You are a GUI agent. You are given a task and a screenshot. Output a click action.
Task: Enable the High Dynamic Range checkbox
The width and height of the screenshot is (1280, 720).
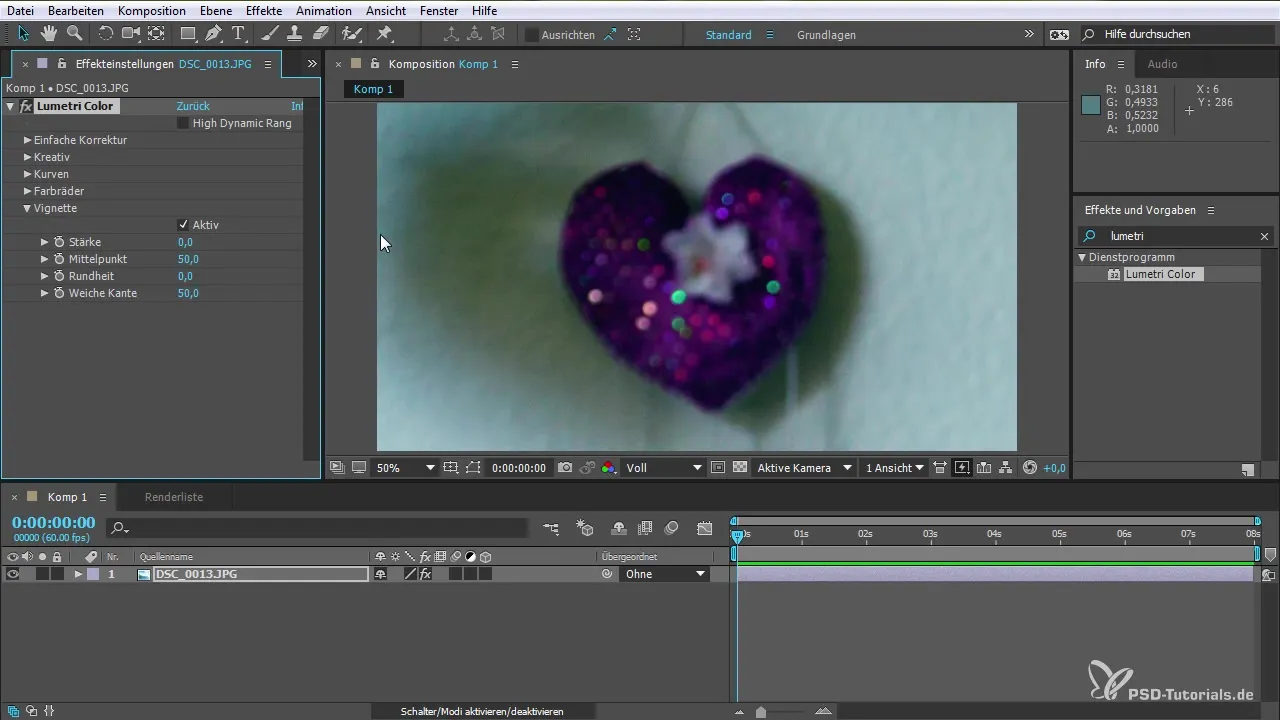182,123
